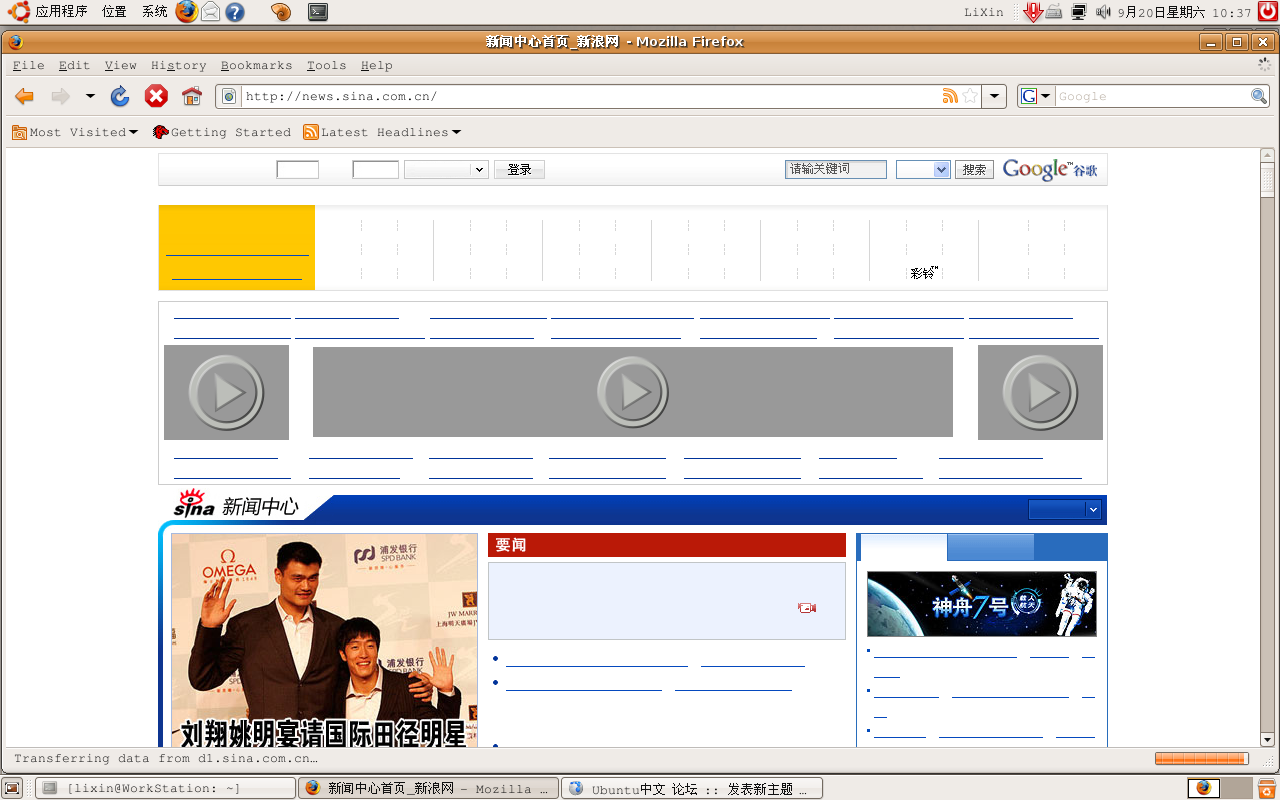Screen dimensions: 1280x800
Task: Switch to the lixin@WorkStation terminal window
Action: pos(166,788)
